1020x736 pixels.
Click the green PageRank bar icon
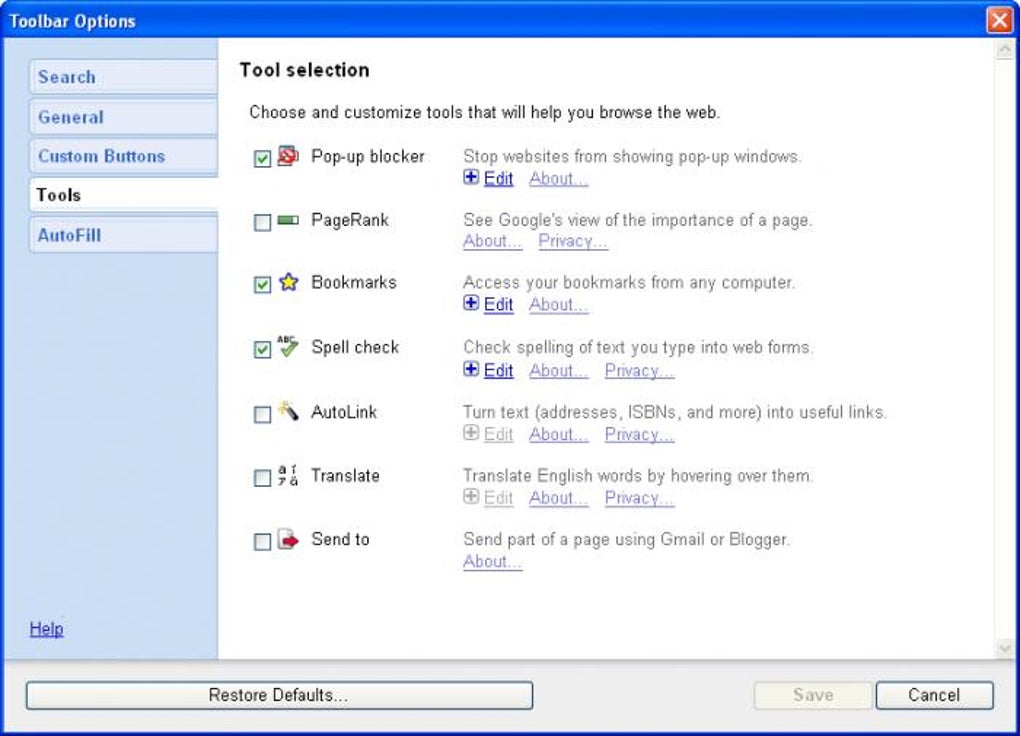(x=288, y=220)
